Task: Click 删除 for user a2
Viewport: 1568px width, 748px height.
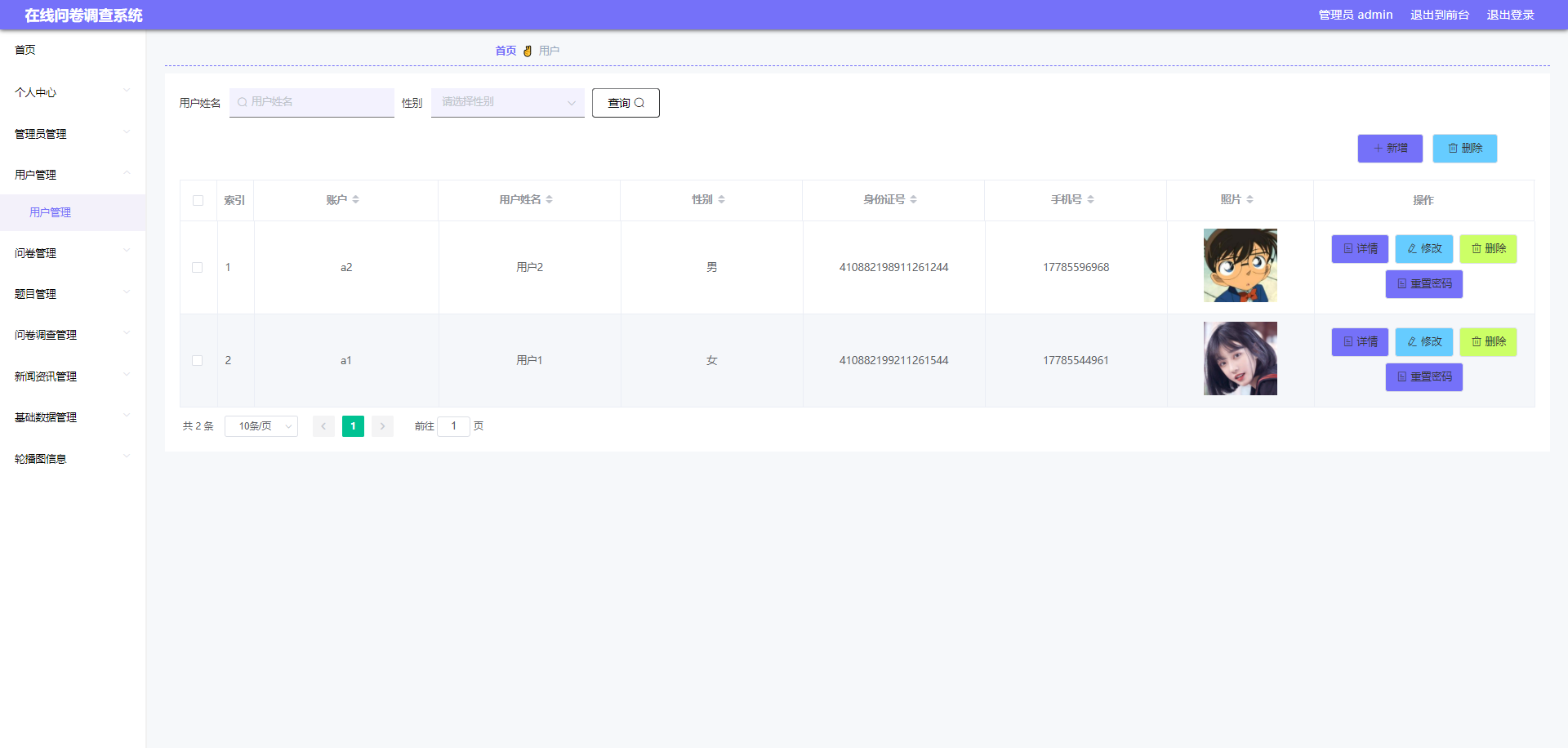Action: click(1489, 249)
